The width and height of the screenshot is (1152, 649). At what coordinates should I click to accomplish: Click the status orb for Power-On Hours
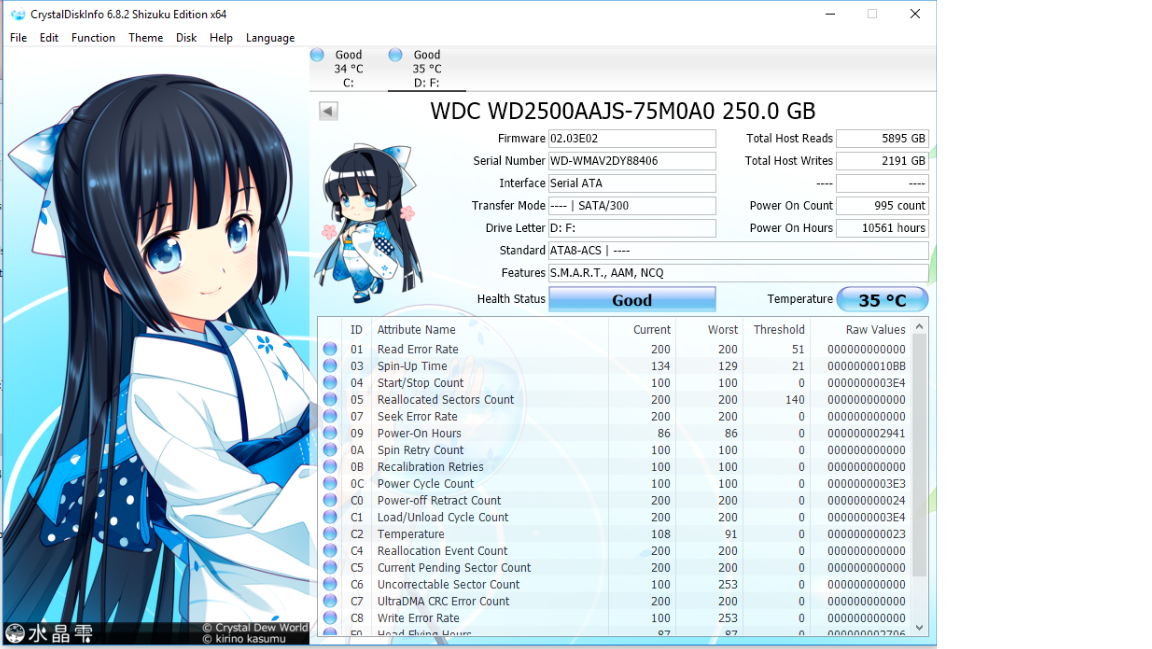[x=330, y=433]
